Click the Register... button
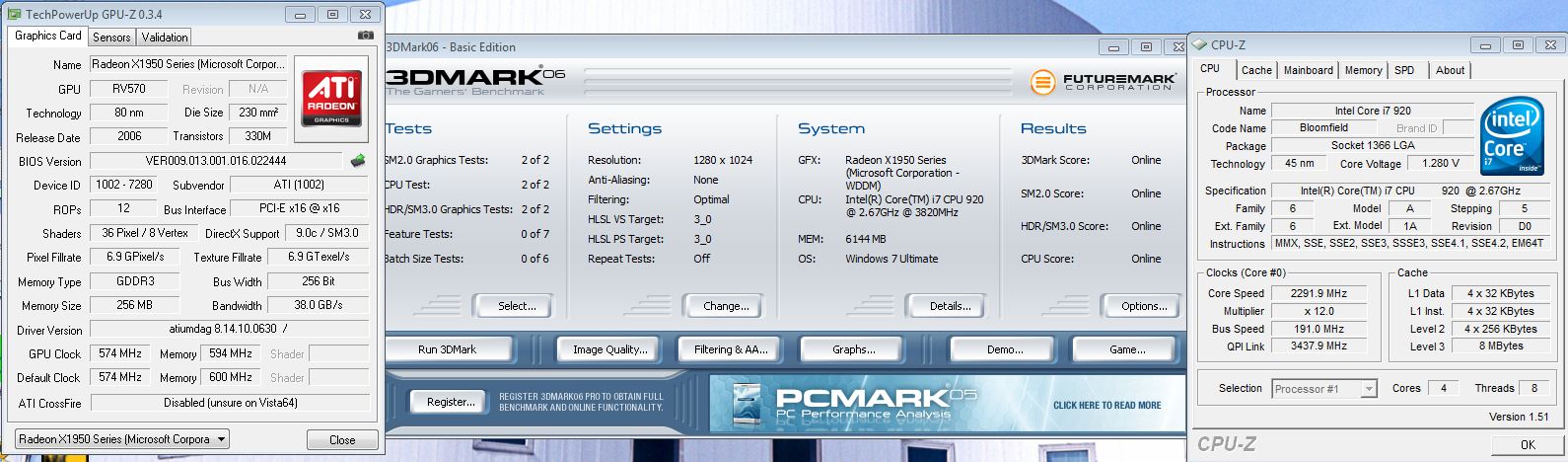 click(451, 402)
